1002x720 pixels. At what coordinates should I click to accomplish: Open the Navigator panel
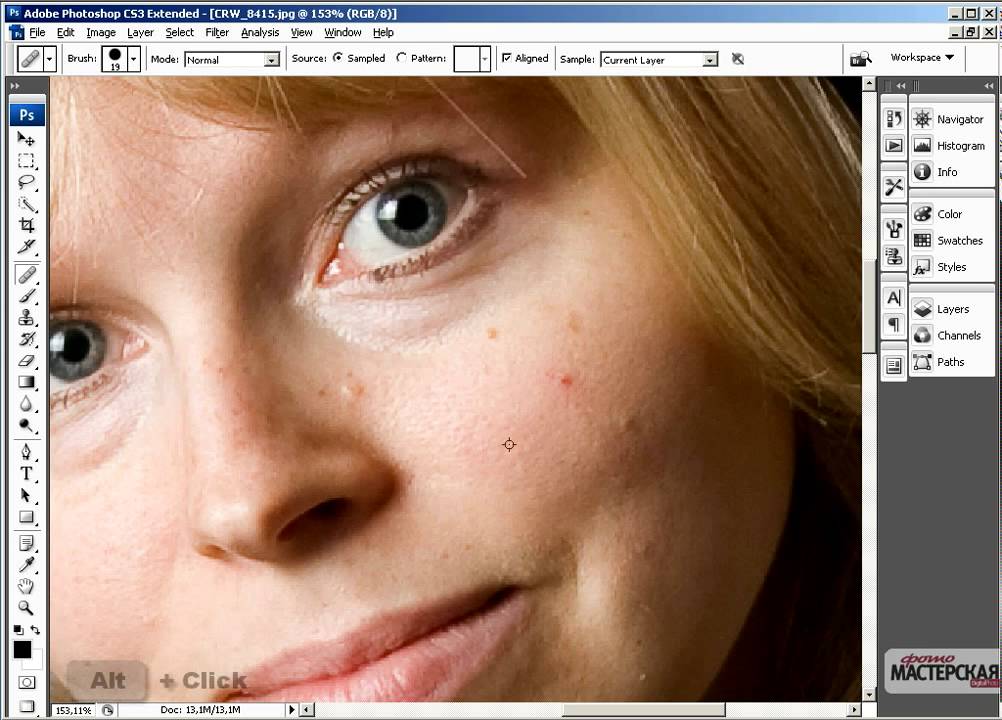(x=952, y=119)
